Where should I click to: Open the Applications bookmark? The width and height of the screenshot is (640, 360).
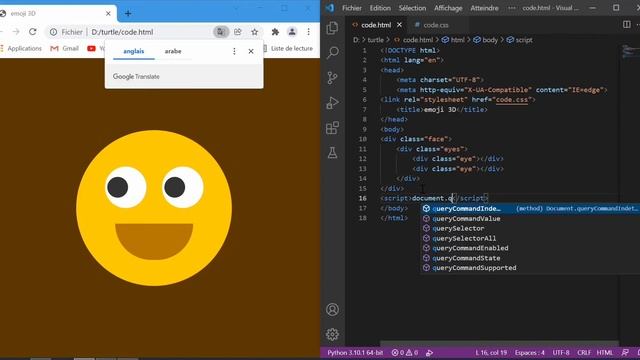(20, 48)
